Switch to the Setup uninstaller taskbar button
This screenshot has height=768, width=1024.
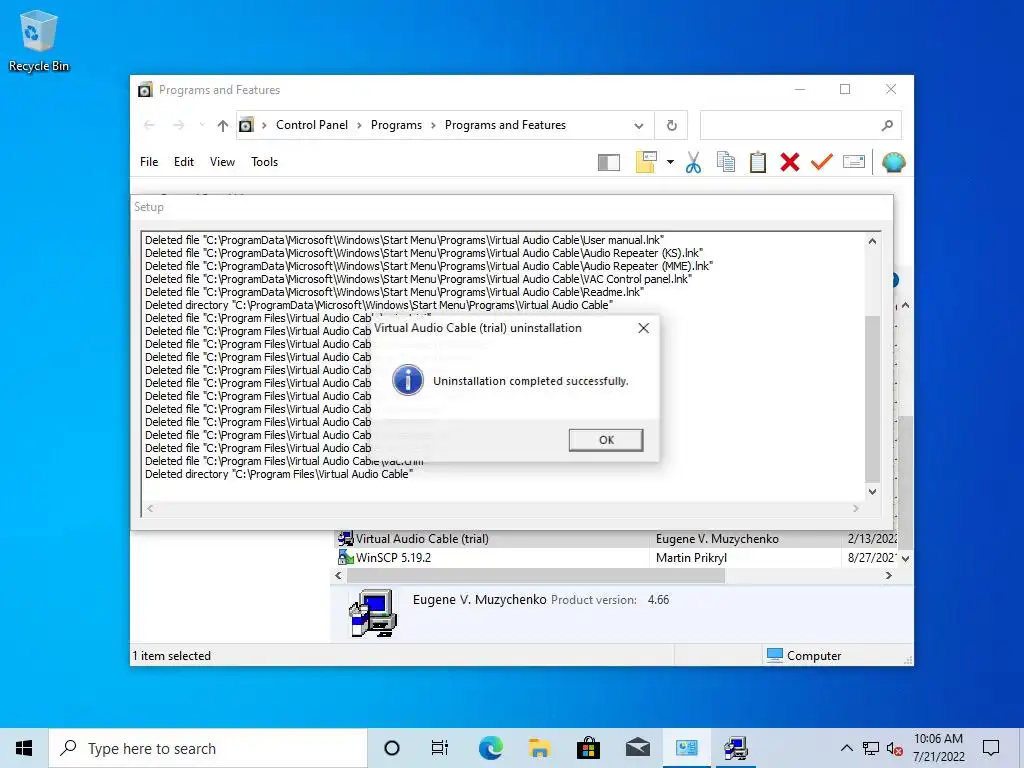[x=736, y=748]
